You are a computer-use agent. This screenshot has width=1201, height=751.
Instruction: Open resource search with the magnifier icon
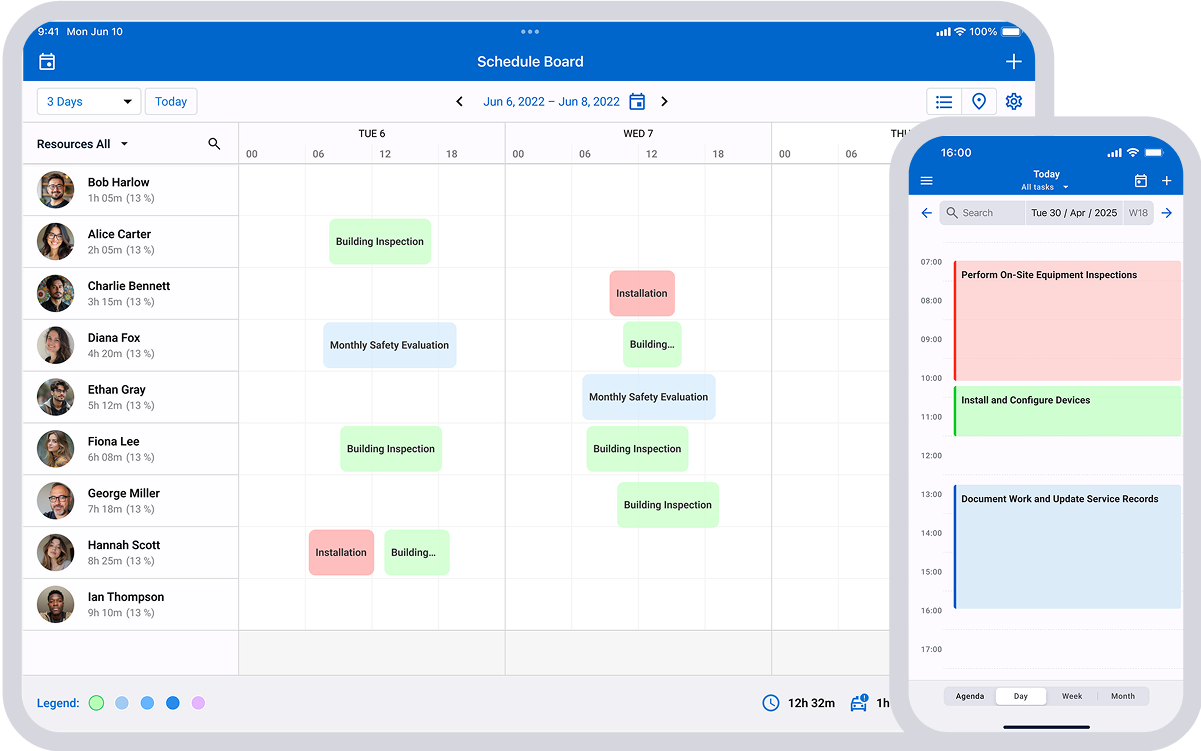[x=214, y=143]
